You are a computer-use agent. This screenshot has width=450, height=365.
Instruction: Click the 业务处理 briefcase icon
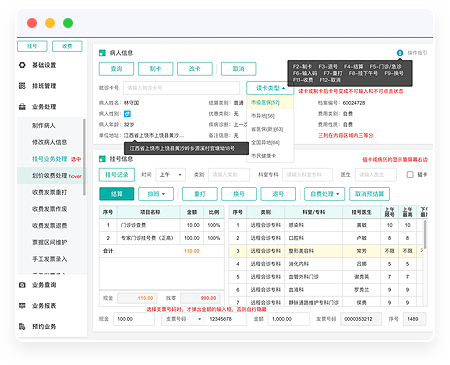coord(22,107)
